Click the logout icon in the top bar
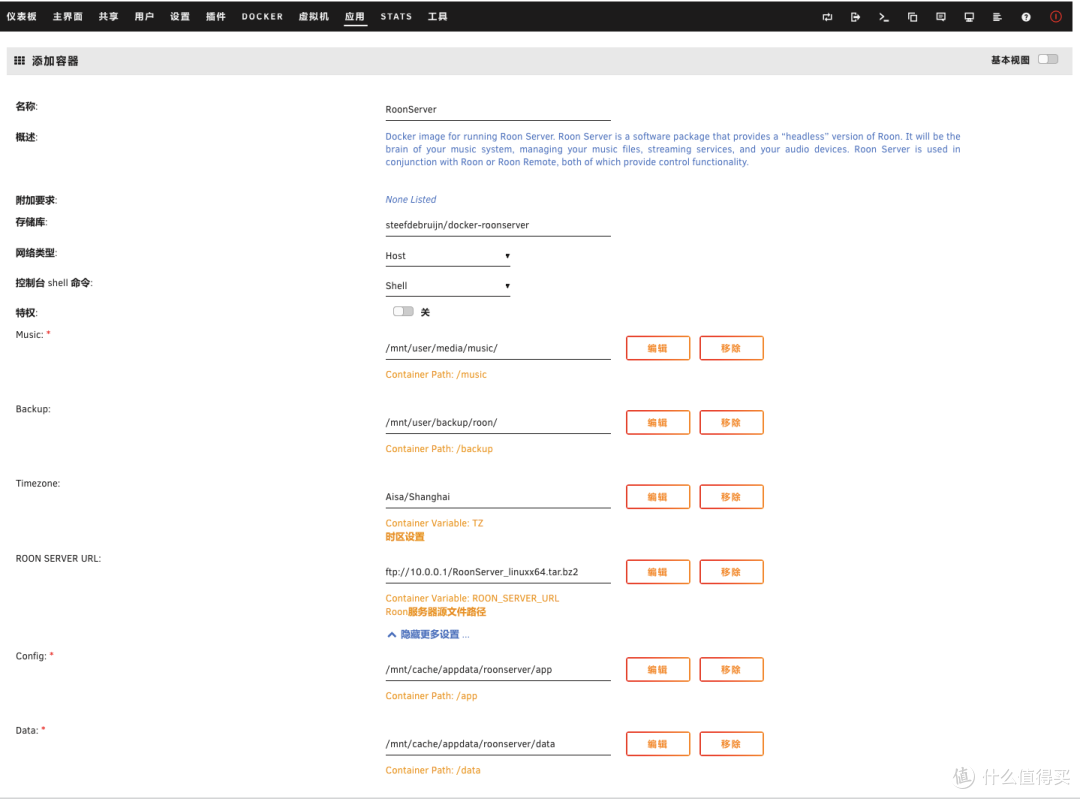Screen dimensions: 1080x799 tap(855, 17)
